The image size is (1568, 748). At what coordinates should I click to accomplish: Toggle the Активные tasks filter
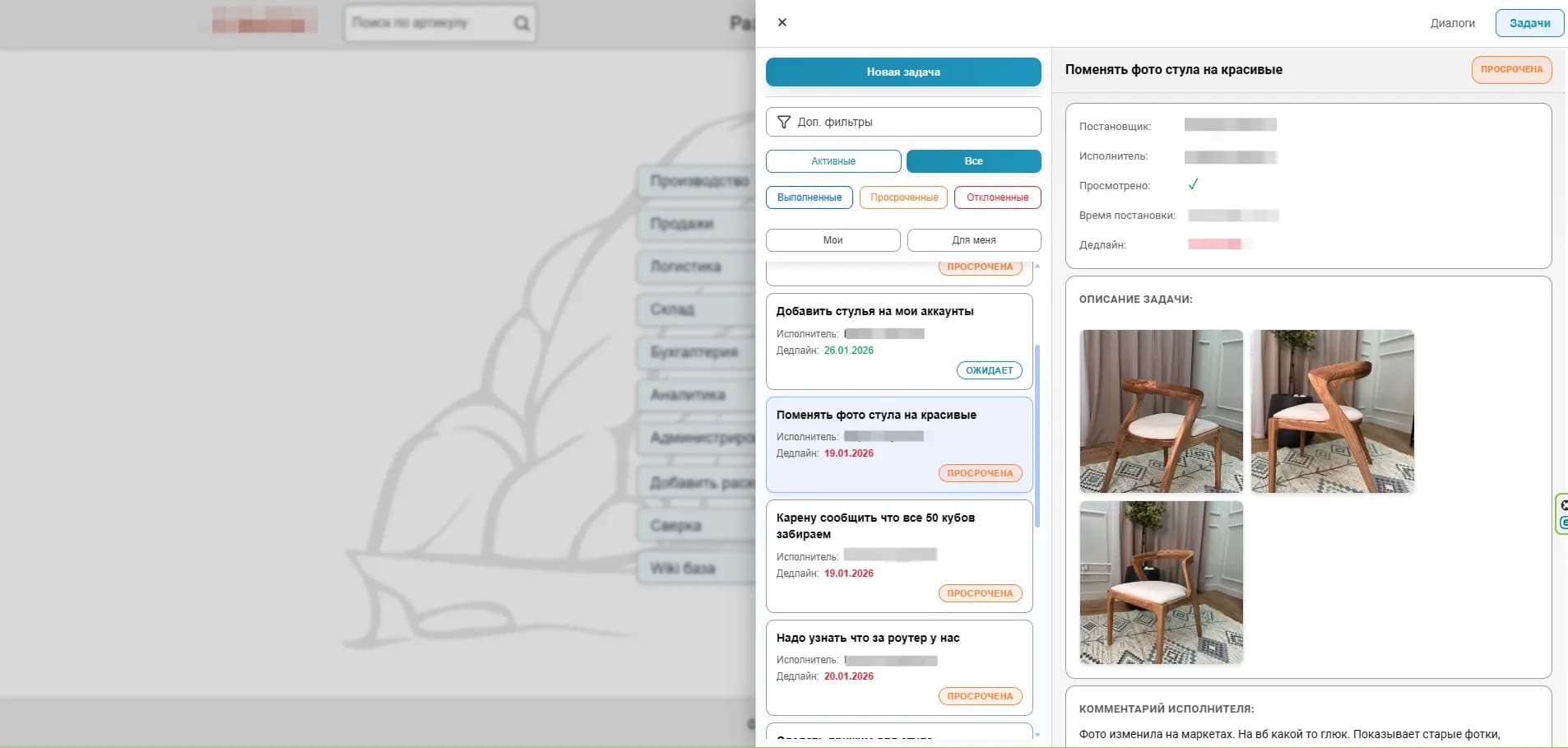pos(833,161)
